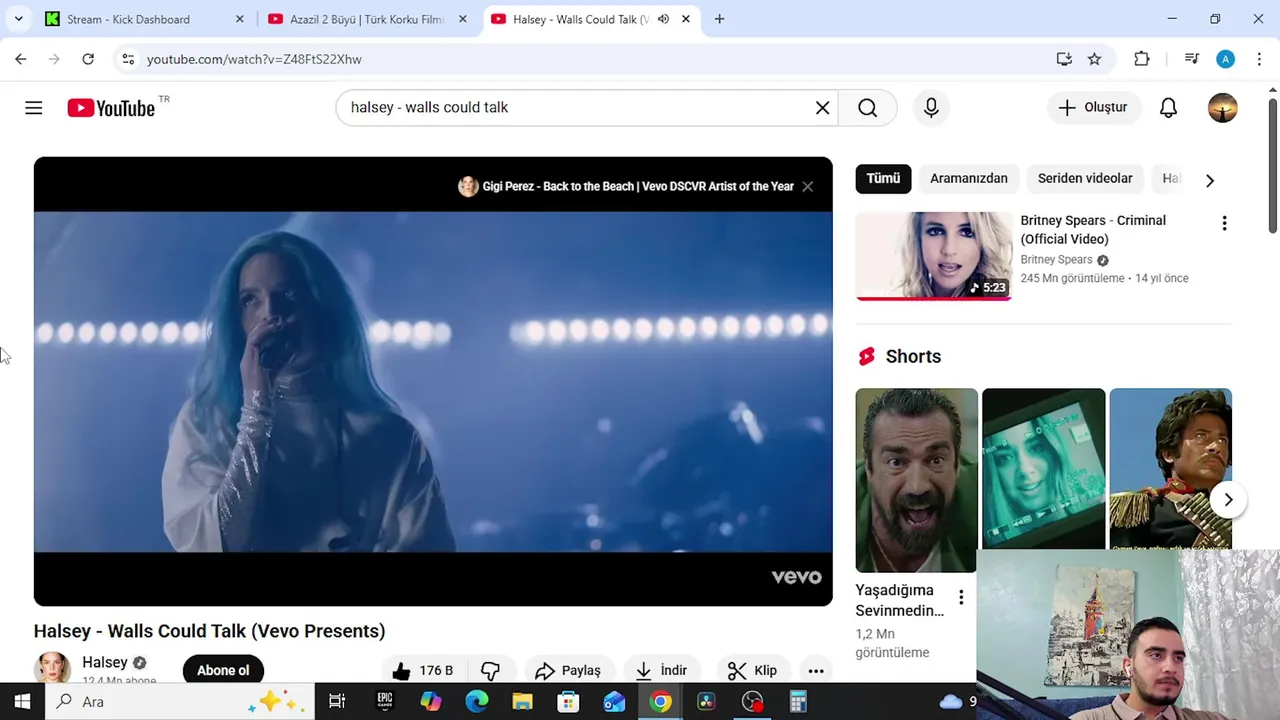1280x720 pixels.
Task: Open the account avatar menu
Action: coord(1222,108)
